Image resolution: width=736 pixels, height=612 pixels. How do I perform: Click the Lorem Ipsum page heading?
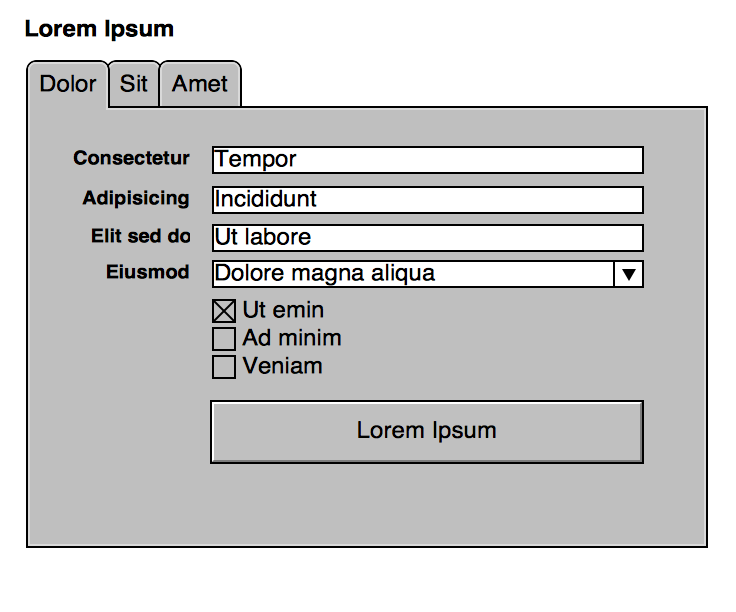[x=99, y=29]
